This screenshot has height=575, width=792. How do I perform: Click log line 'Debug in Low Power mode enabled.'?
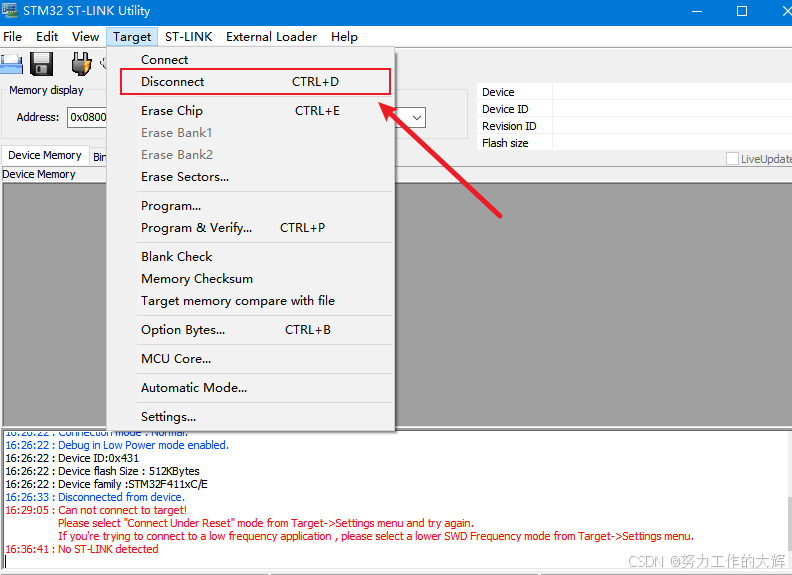tap(117, 445)
